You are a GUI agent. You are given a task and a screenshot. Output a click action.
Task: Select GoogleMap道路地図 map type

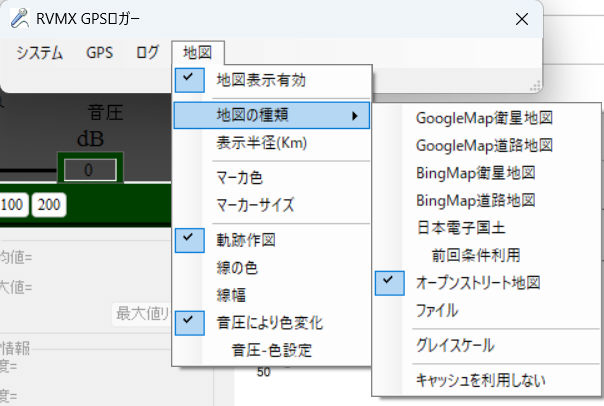pyautogui.click(x=484, y=146)
